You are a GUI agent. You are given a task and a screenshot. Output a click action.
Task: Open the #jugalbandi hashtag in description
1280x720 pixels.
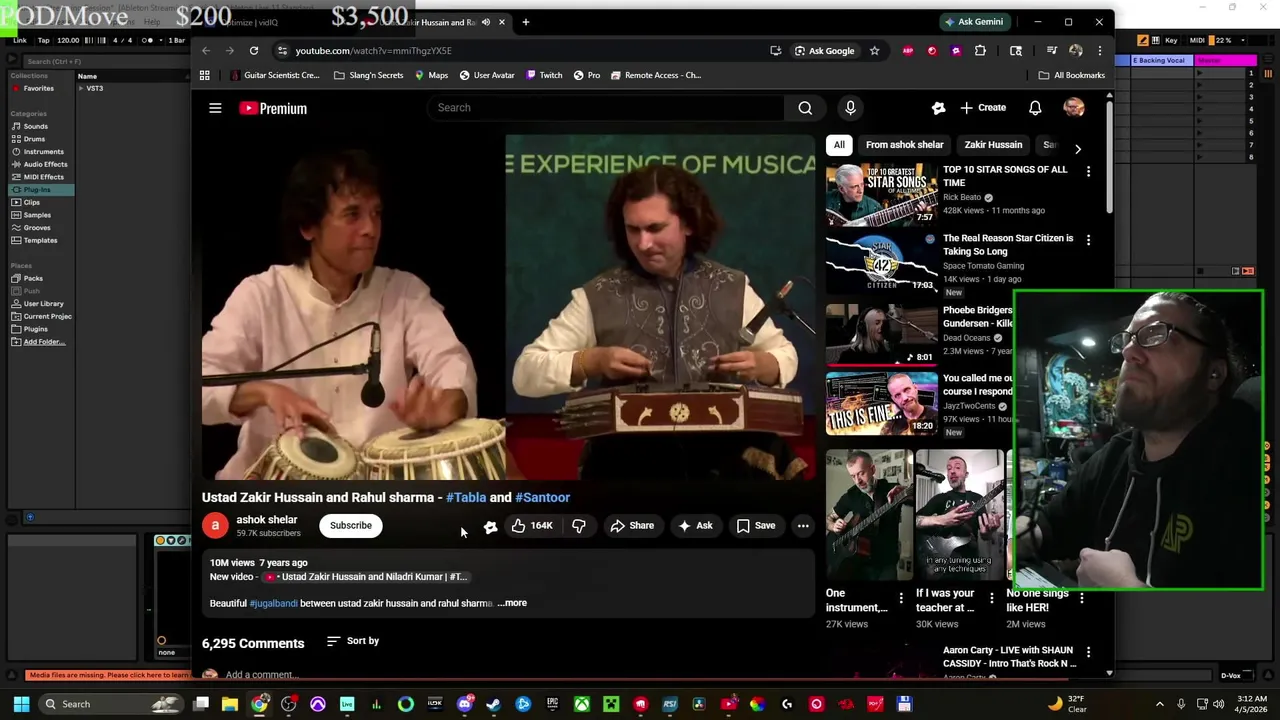(273, 603)
